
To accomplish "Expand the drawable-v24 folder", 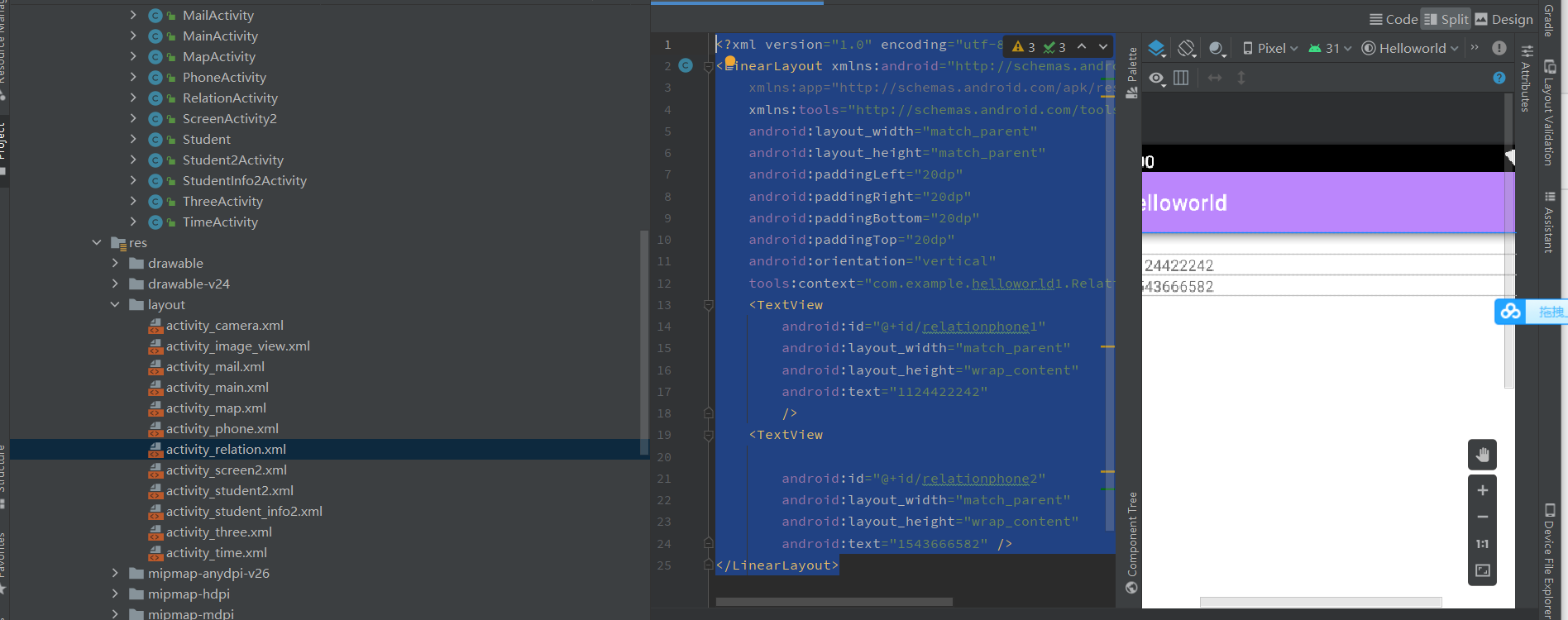I will tap(115, 284).
